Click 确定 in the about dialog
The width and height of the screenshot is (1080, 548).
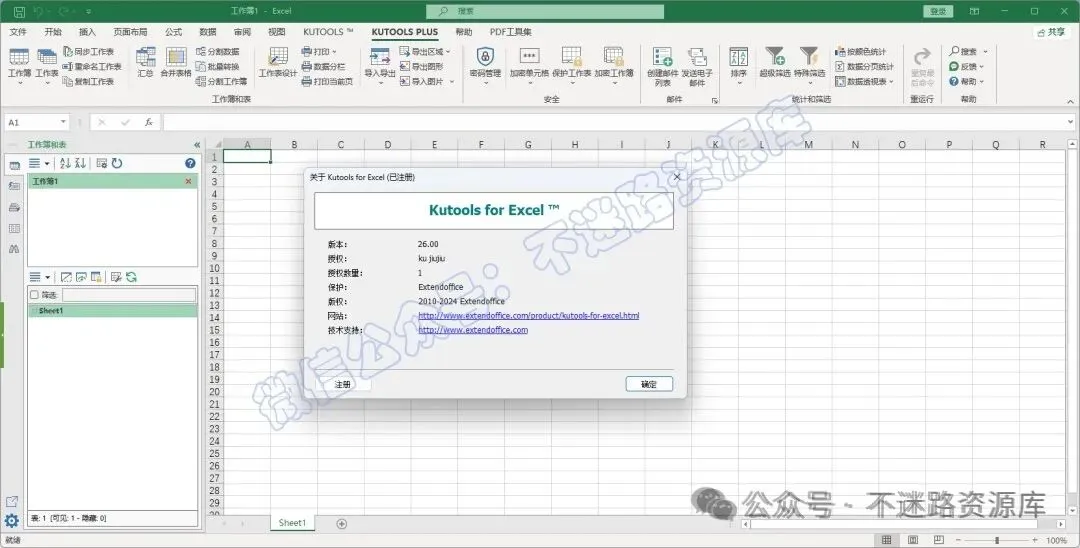(x=649, y=384)
